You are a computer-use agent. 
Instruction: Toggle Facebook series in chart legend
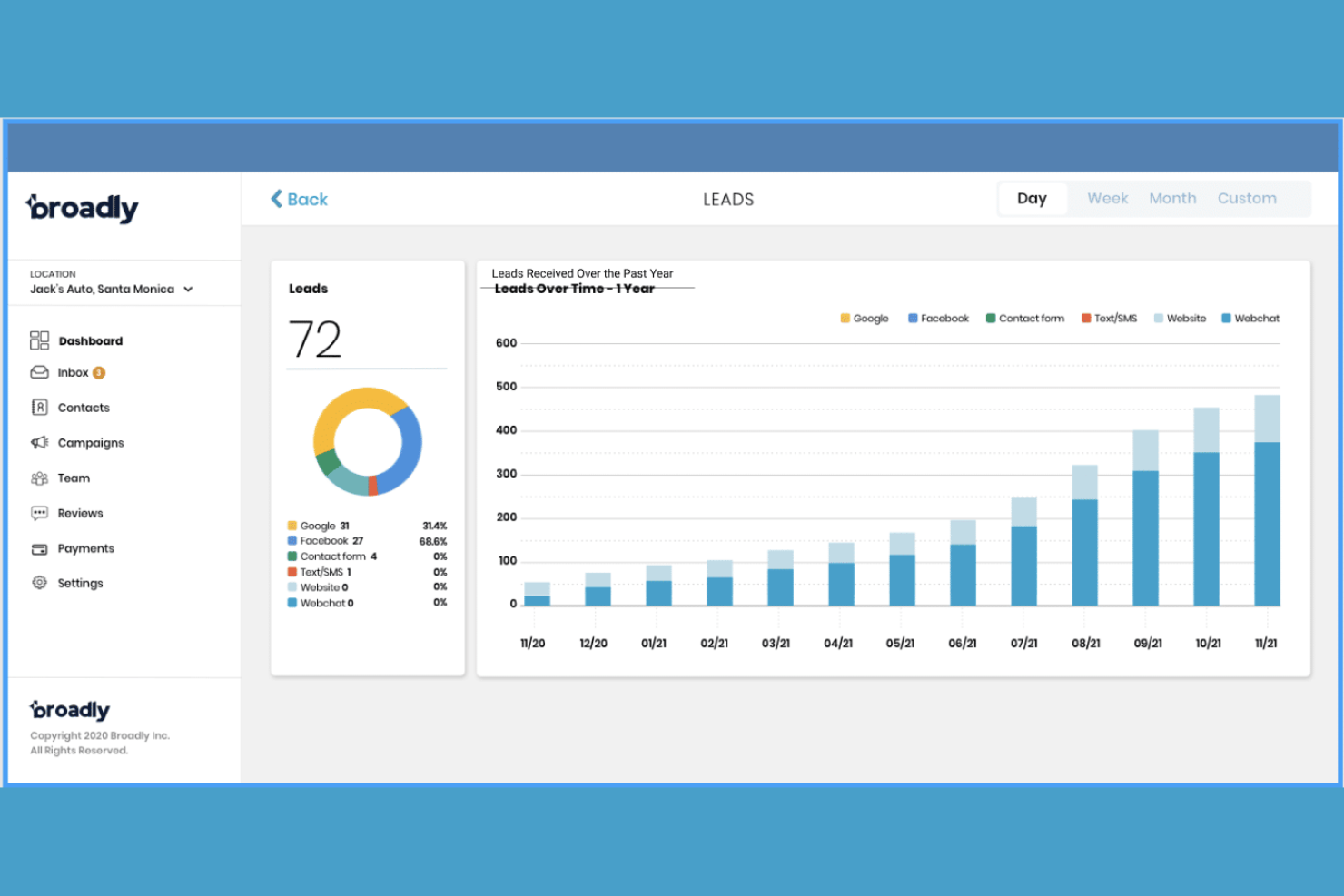938,319
